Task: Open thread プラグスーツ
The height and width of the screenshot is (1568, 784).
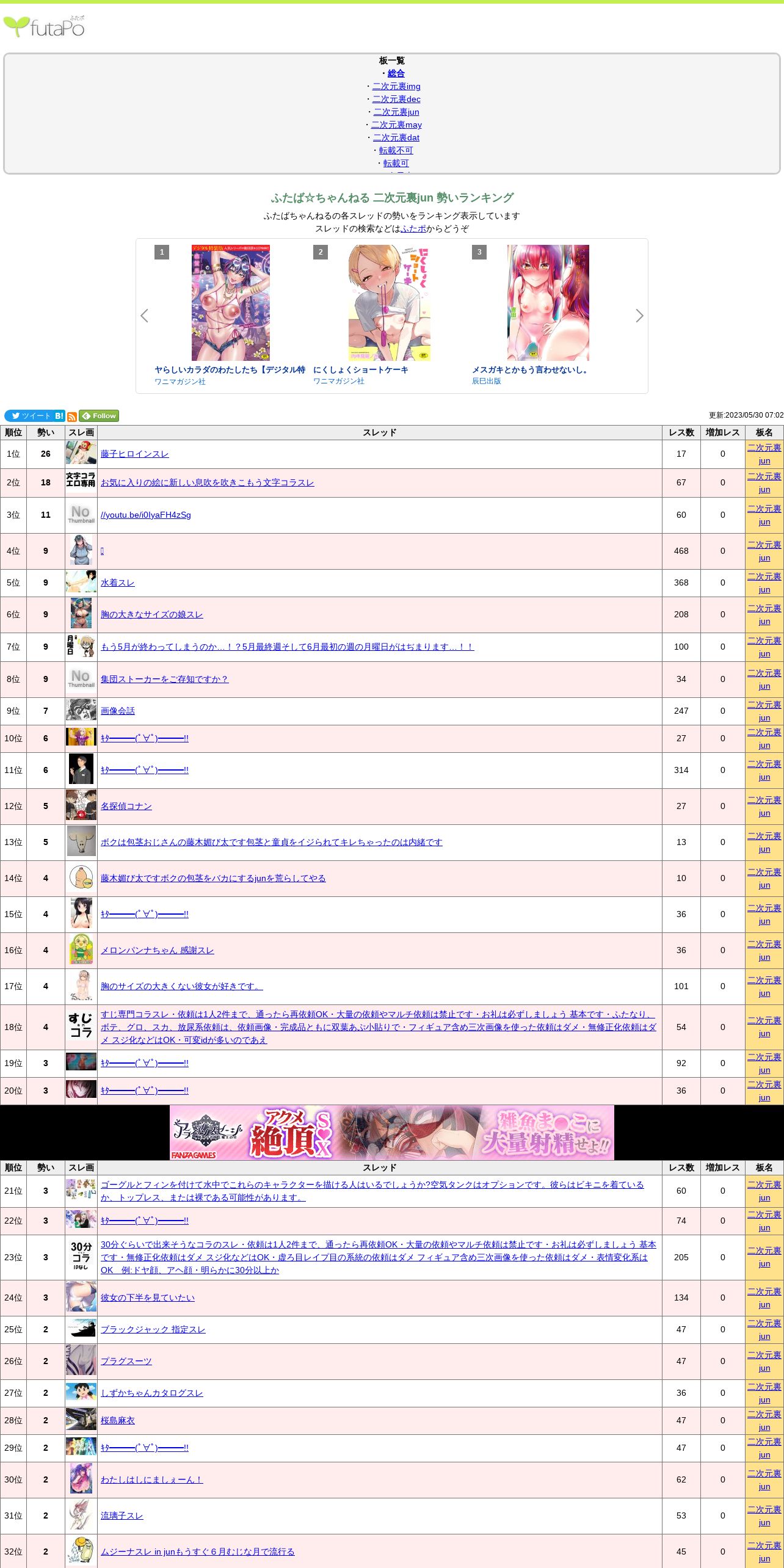Action: pos(126,1361)
